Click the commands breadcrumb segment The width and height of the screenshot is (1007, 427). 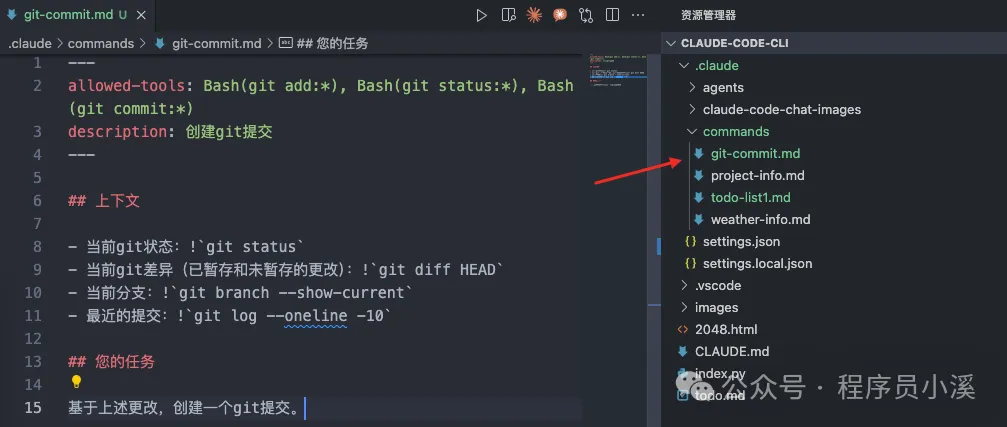point(101,44)
